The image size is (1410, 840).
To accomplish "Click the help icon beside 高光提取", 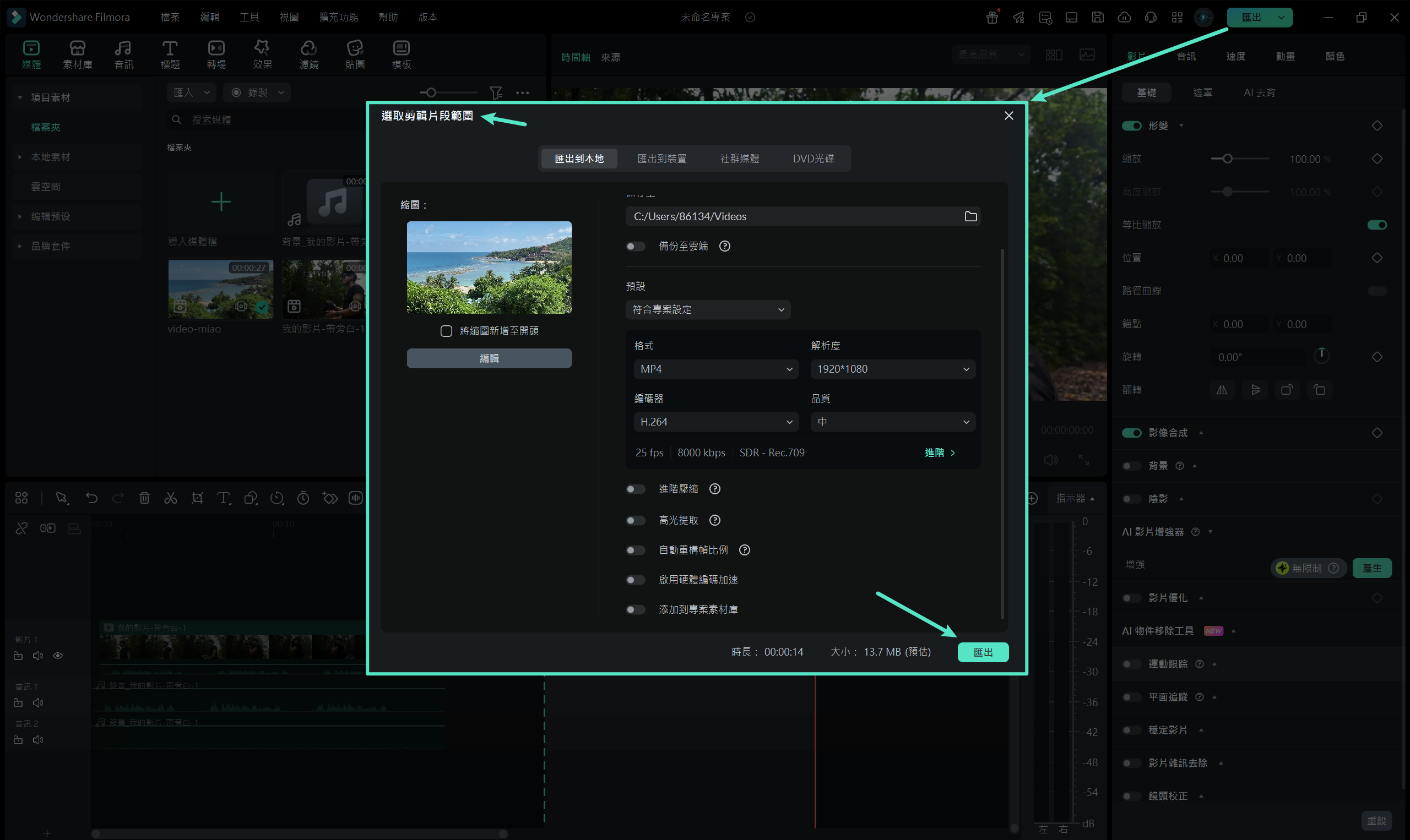I will click(714, 520).
